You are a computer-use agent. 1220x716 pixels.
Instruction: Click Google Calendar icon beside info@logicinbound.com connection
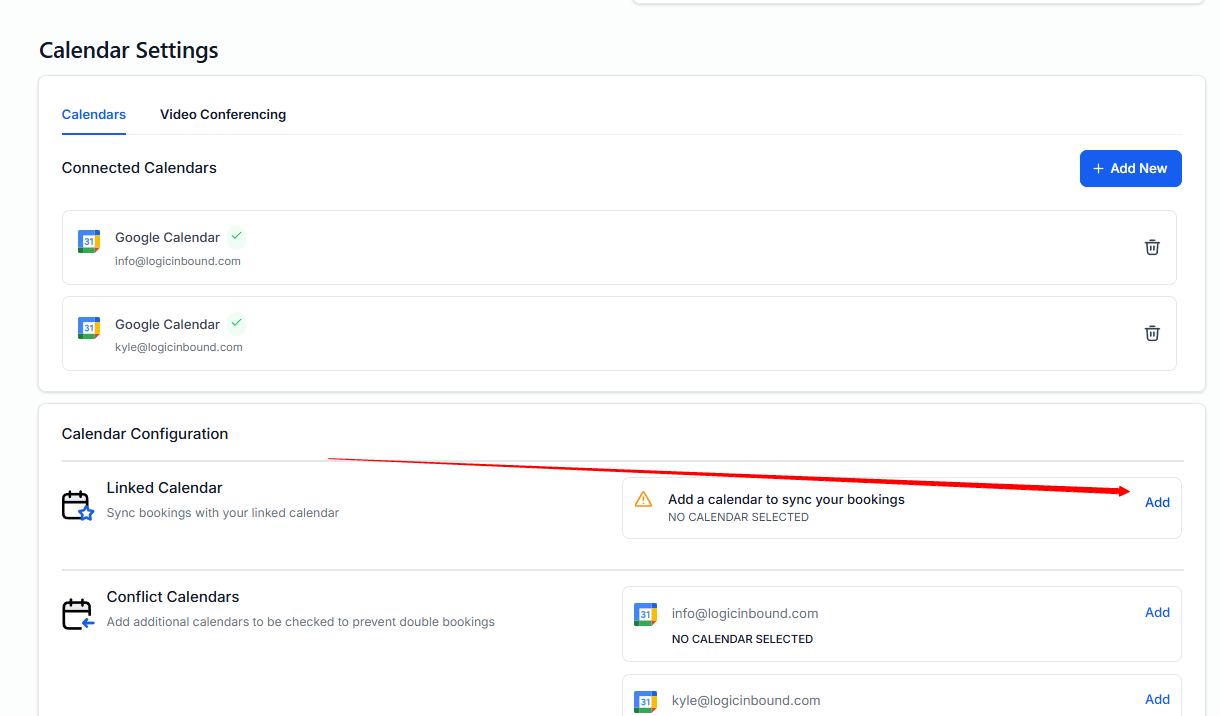click(x=89, y=241)
